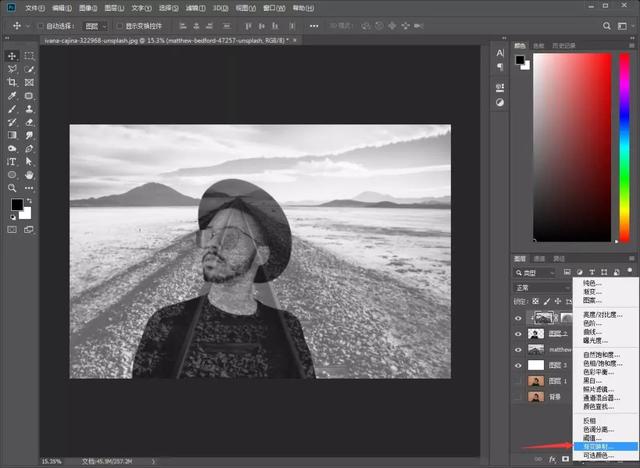Select the Brush tool
640x468 pixels.
point(12,109)
